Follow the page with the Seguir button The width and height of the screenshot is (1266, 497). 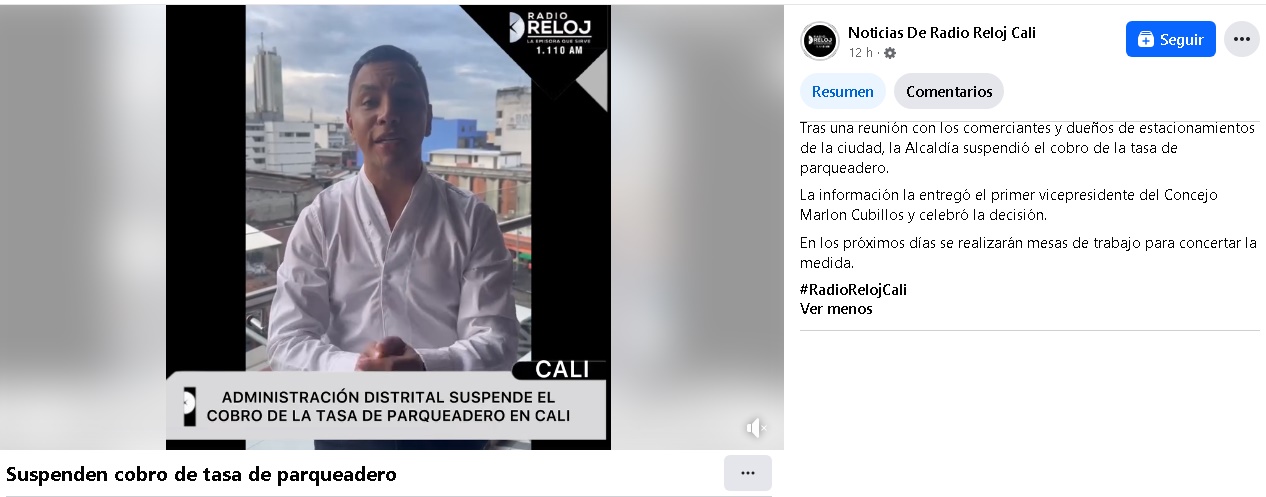pos(1171,39)
